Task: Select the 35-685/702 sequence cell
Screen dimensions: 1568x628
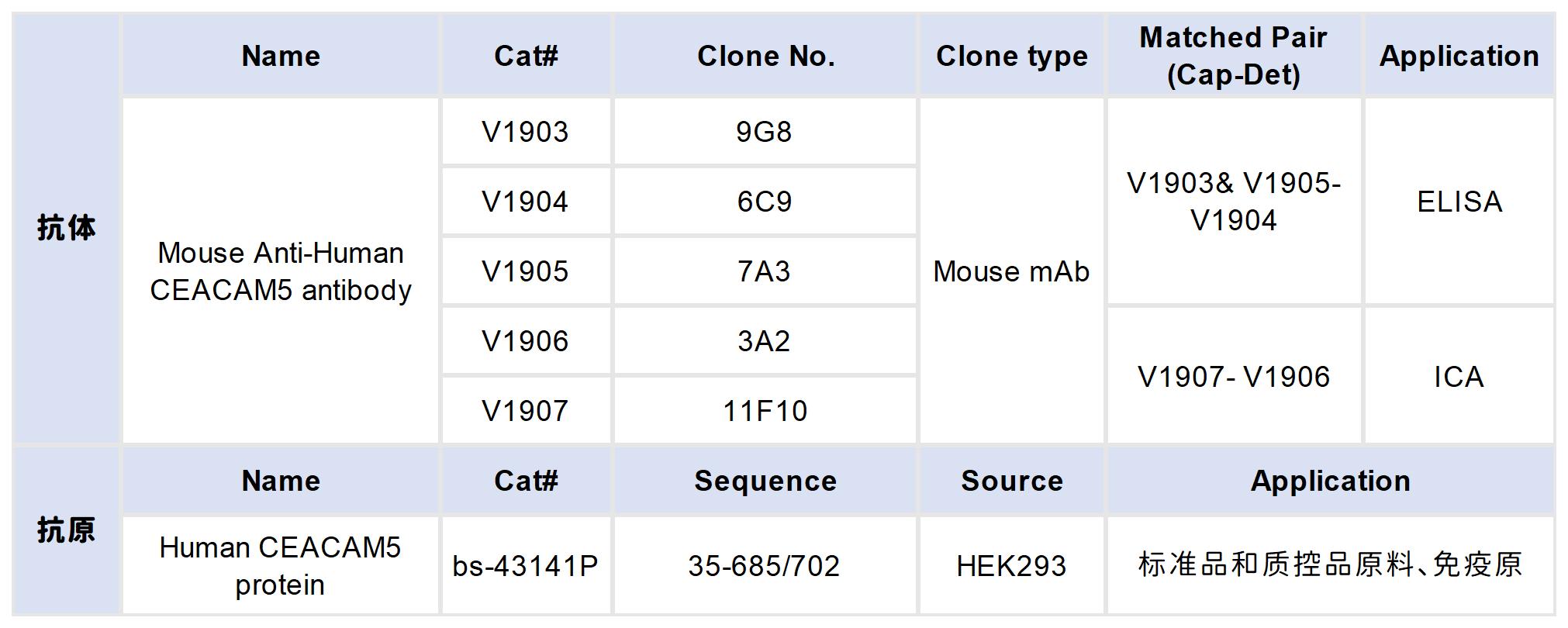Action: point(764,566)
